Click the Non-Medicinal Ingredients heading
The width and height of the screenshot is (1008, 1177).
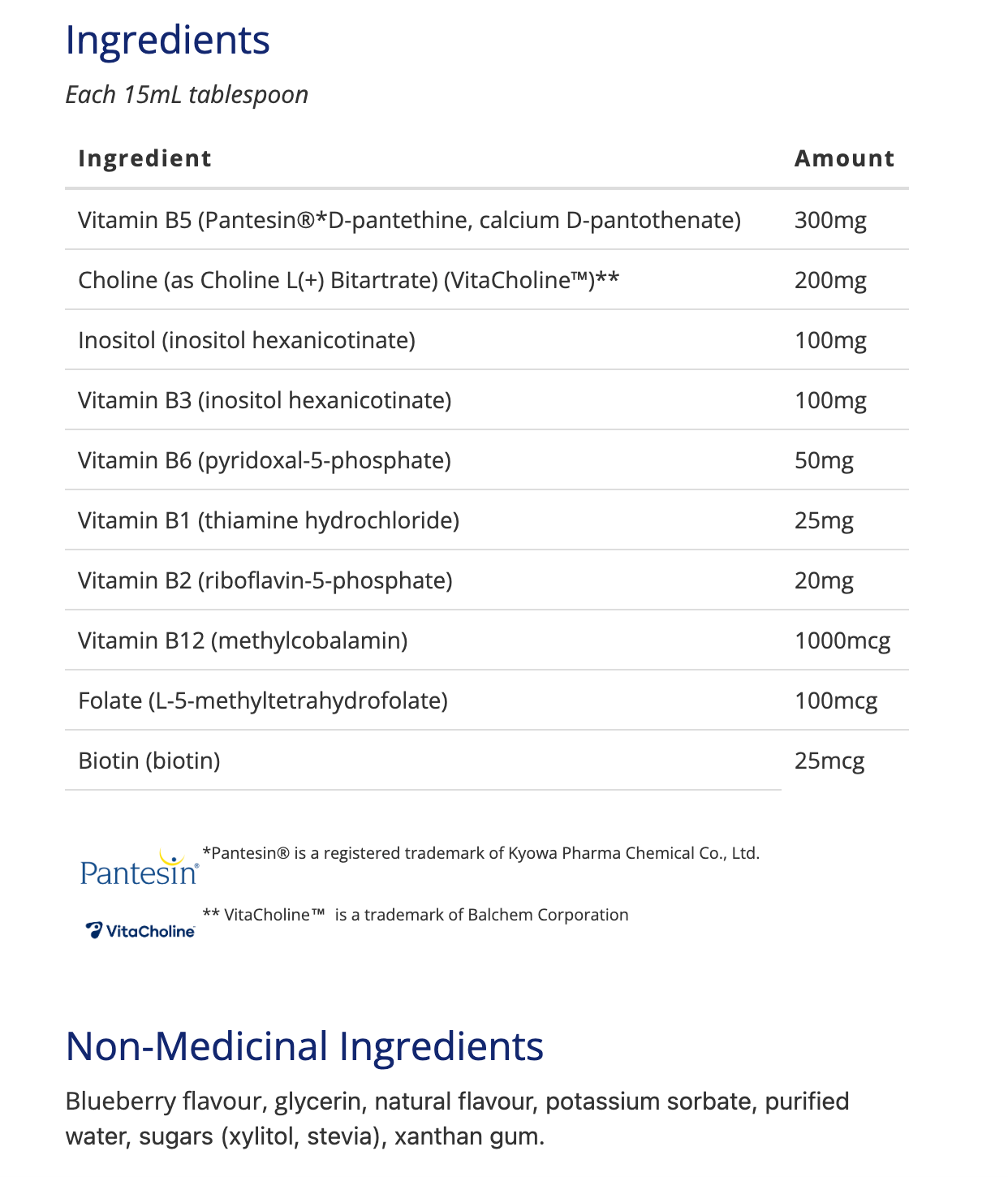[304, 1046]
